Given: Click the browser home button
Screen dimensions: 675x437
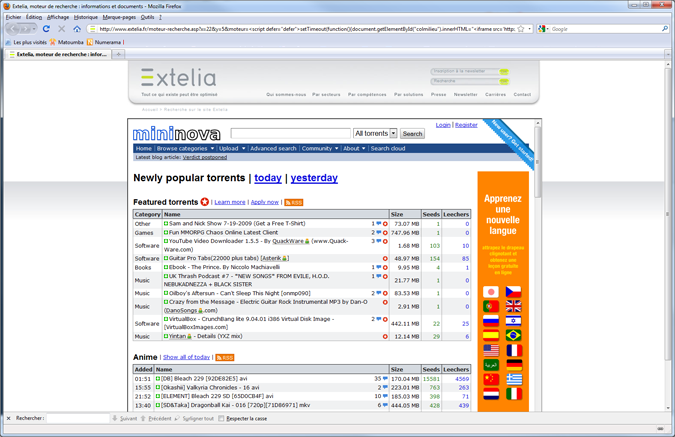Looking at the screenshot, I should pyautogui.click(x=77, y=29).
